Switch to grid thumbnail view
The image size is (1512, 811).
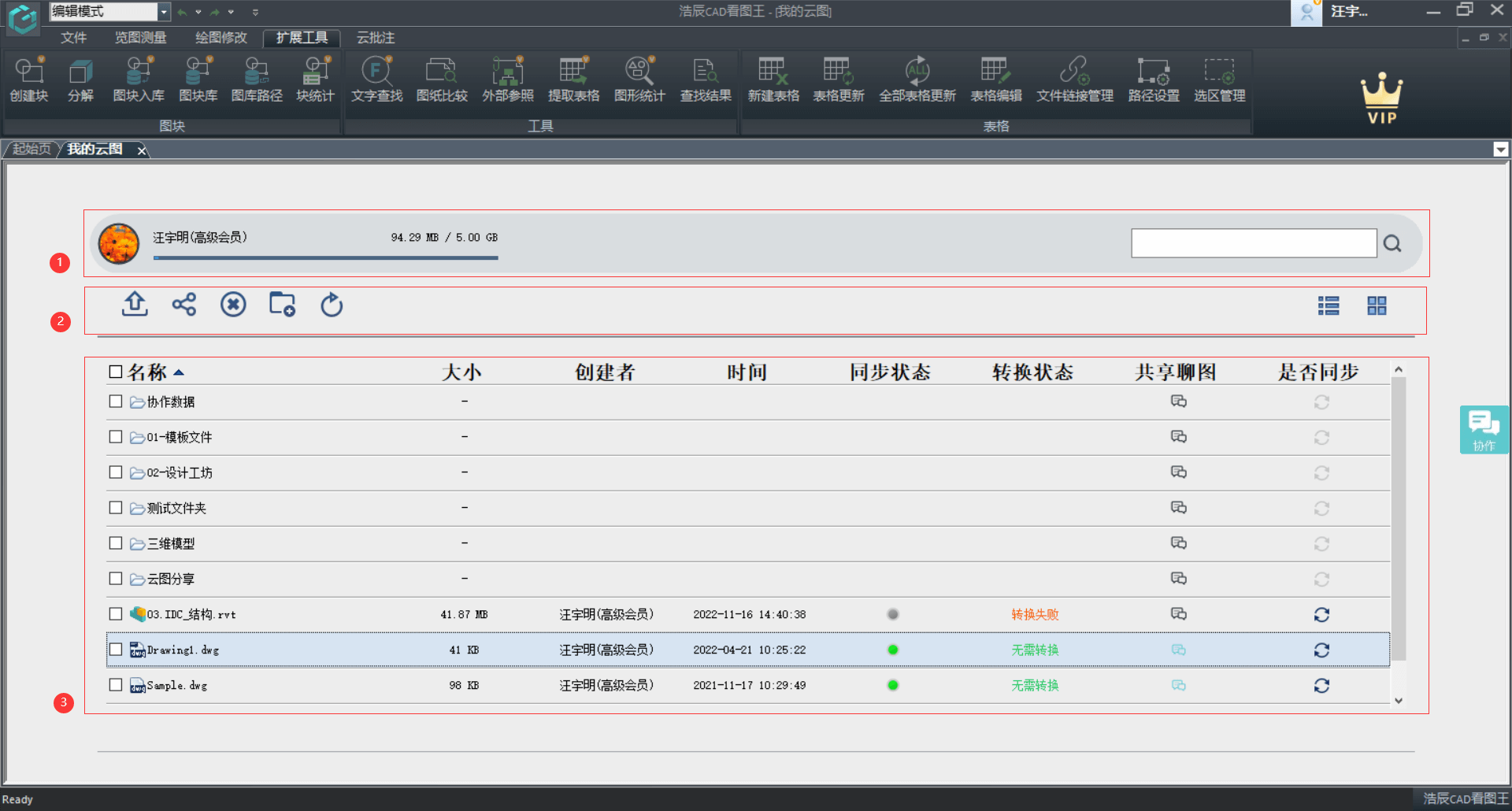click(1377, 306)
